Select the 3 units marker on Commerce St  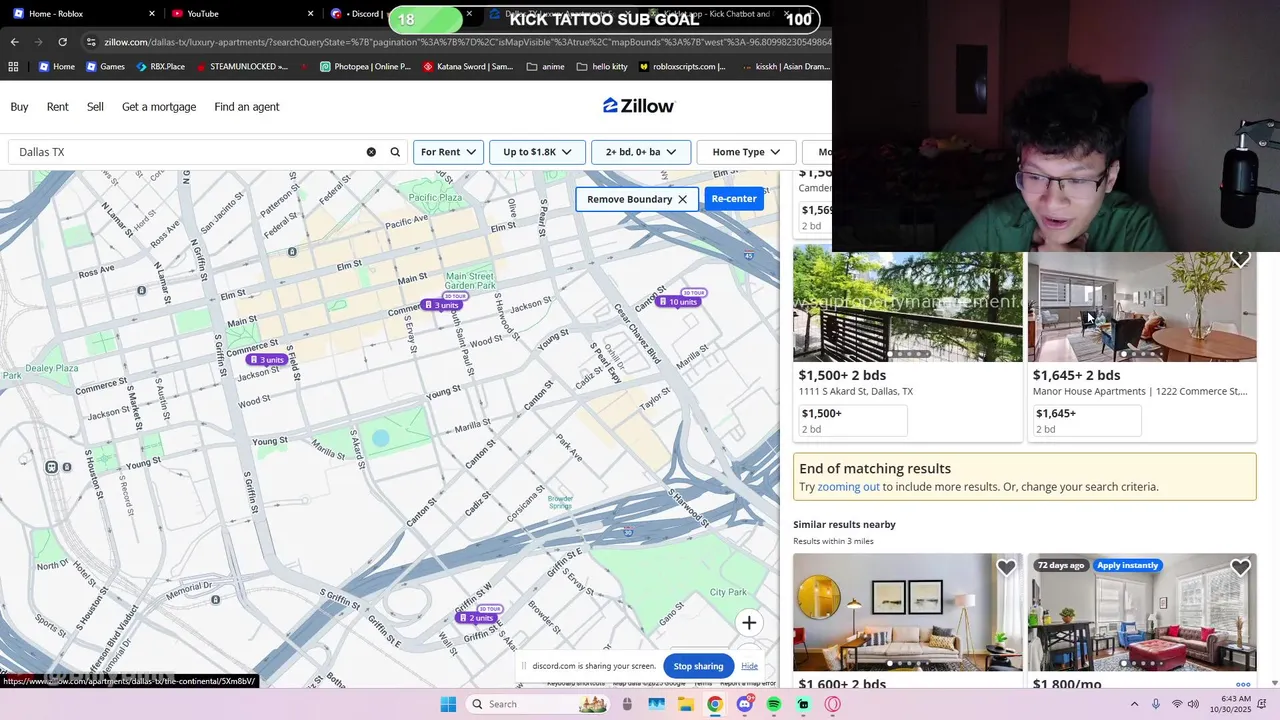(267, 360)
